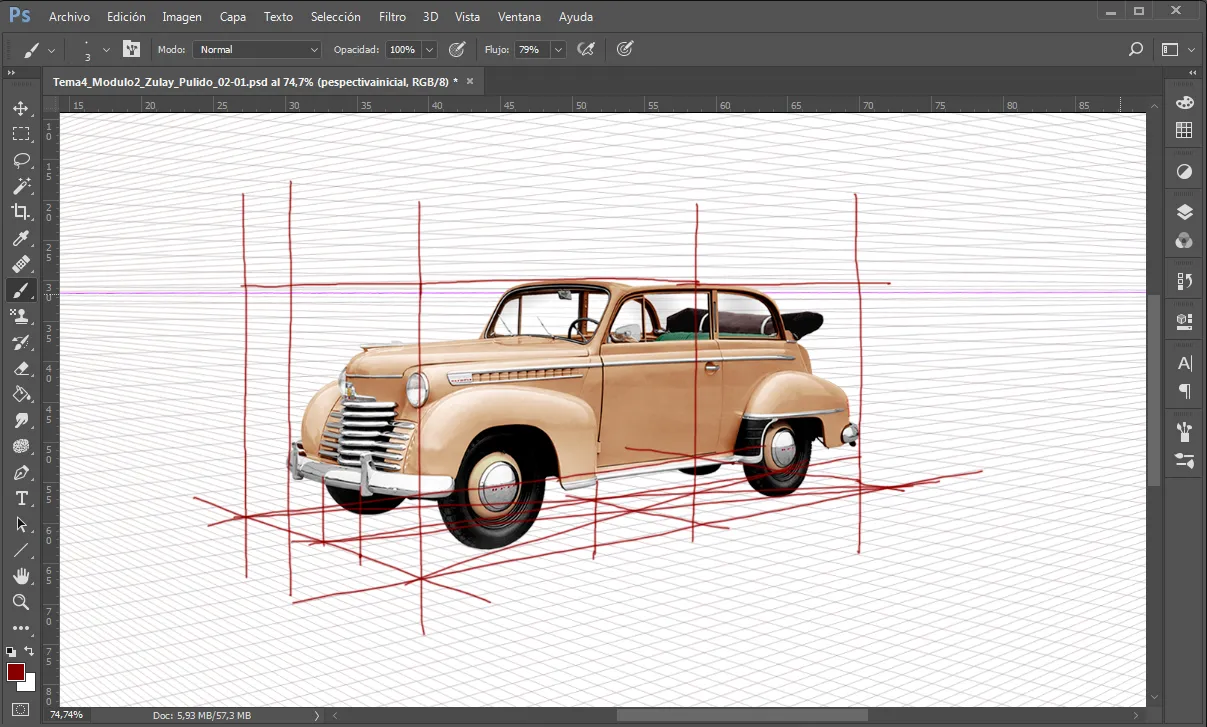This screenshot has width=1207, height=727.
Task: Select the Rectangular Marquee tool
Action: pyautogui.click(x=21, y=134)
